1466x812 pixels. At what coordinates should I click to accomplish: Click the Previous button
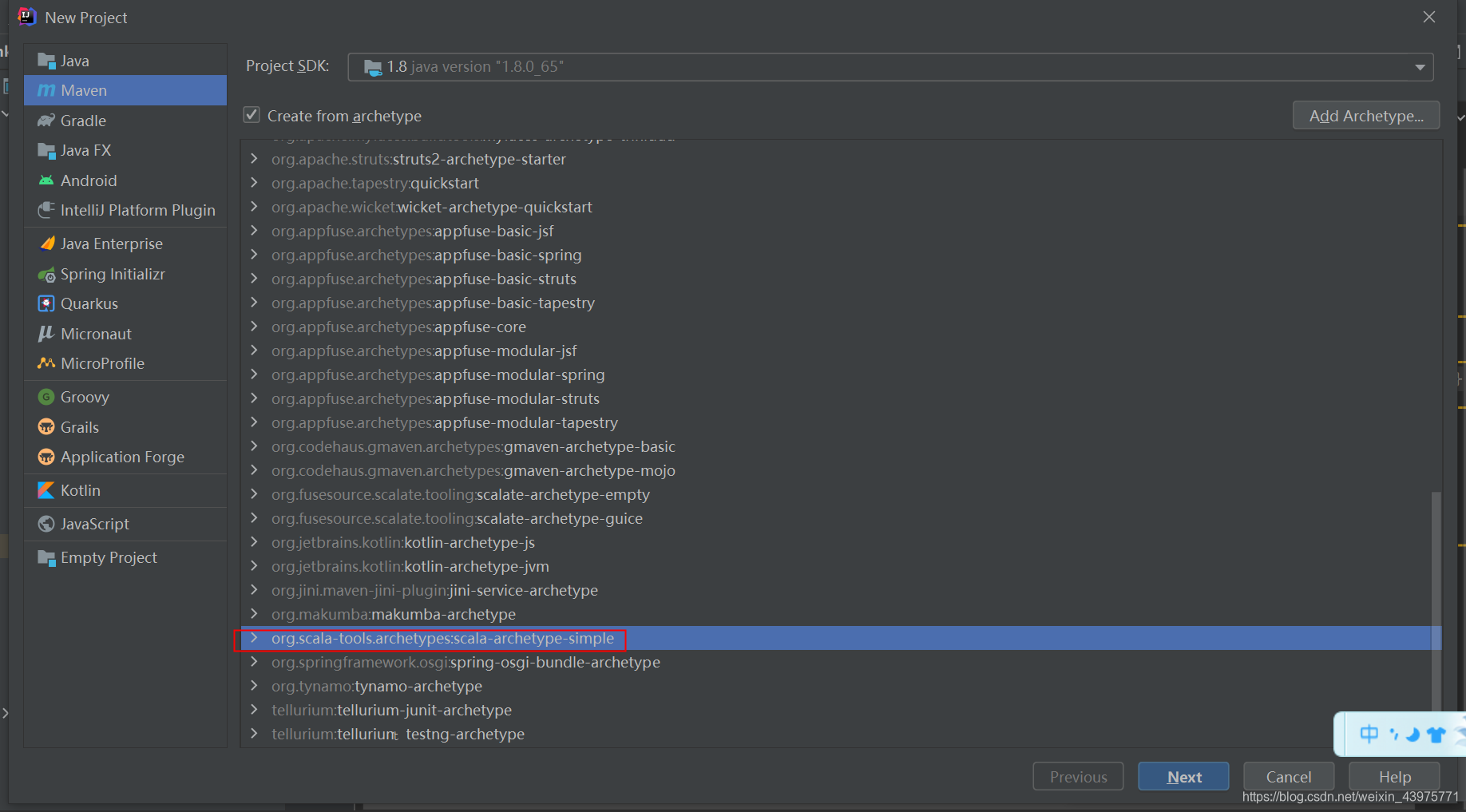pos(1078,777)
